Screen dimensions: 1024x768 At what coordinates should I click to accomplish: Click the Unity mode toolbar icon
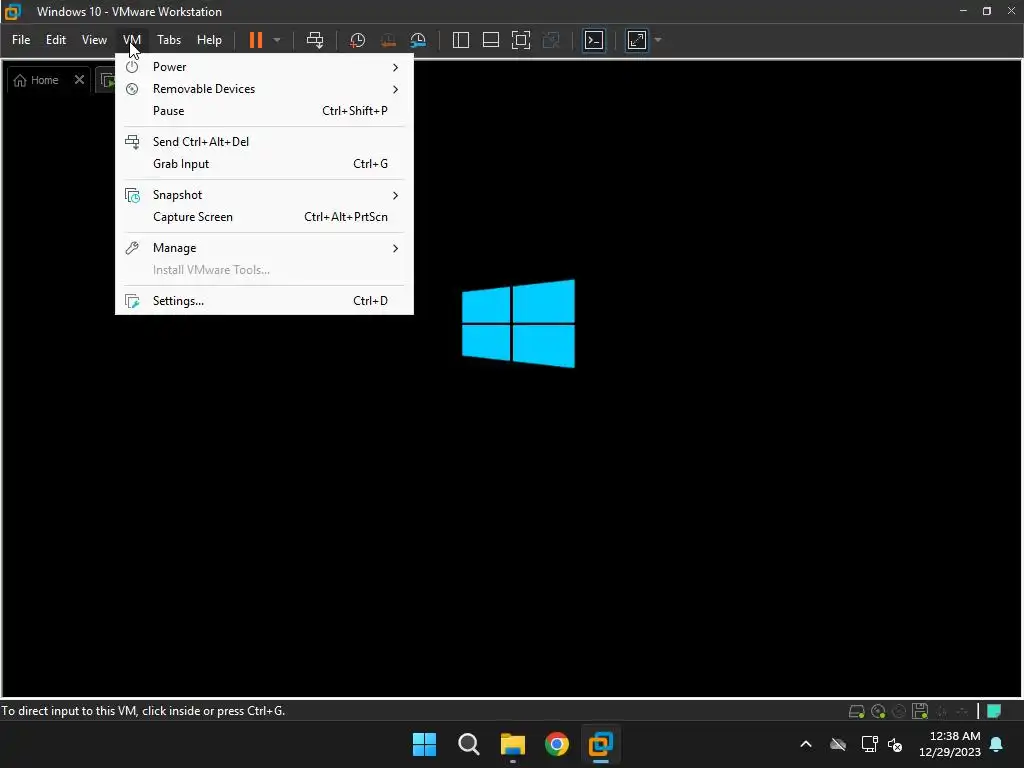(x=551, y=40)
